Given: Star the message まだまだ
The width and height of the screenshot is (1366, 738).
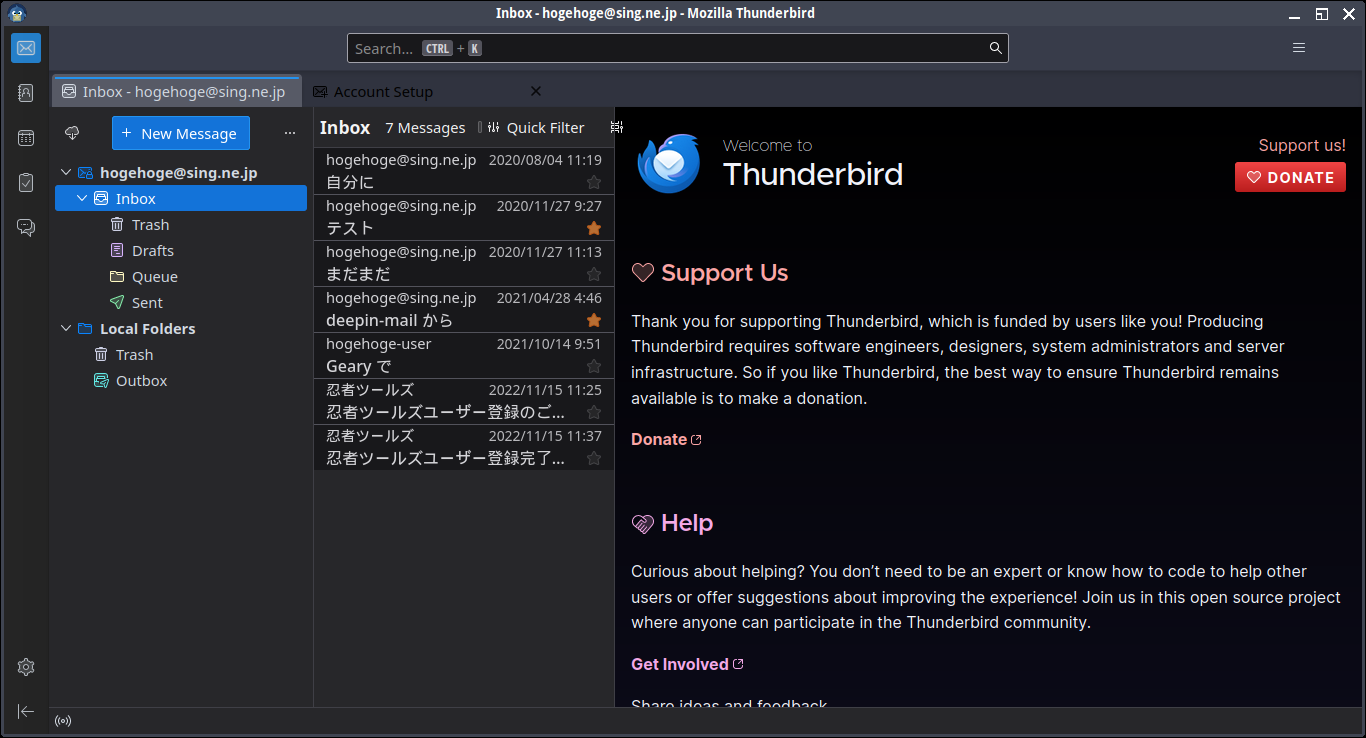Looking at the screenshot, I should click(x=594, y=274).
